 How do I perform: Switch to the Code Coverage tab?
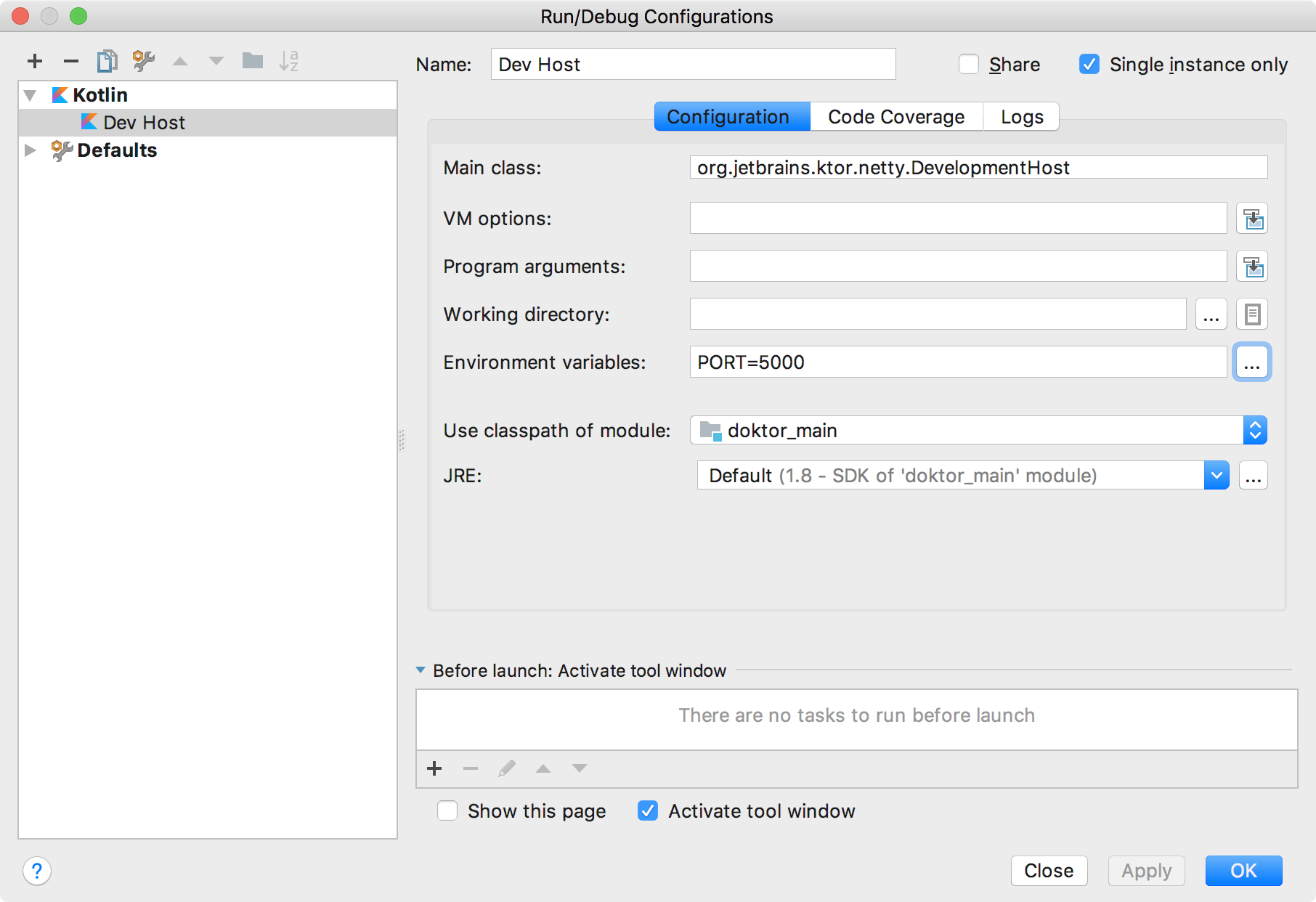pos(896,117)
